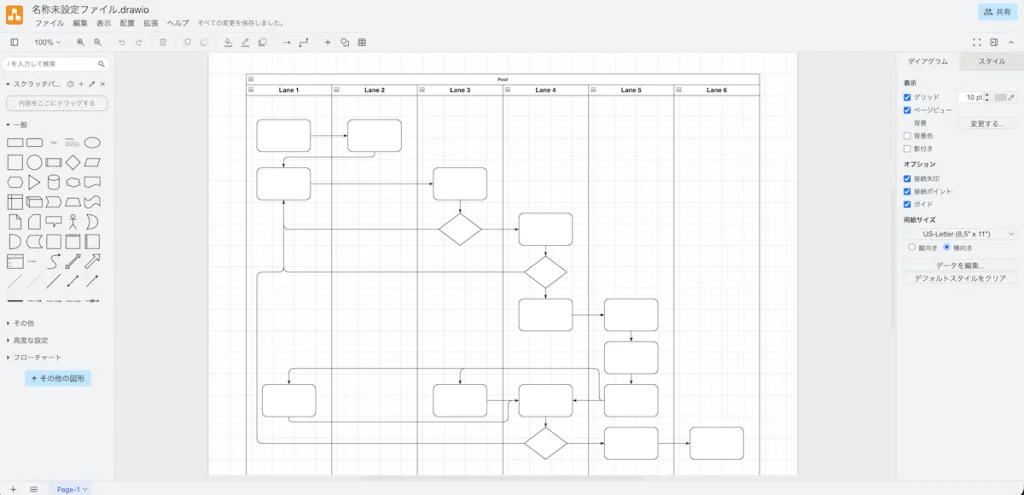Click the delete trash icon

coord(163,42)
